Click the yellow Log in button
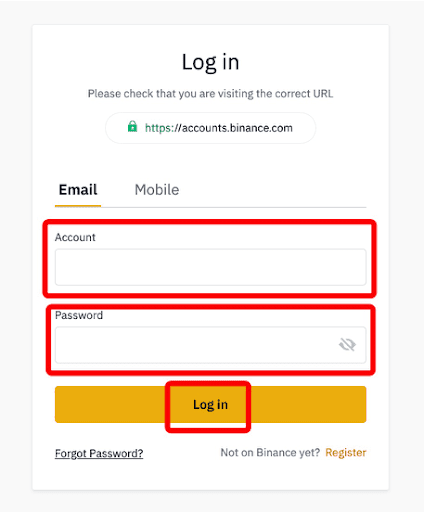Viewport: 424px width, 512px height. click(x=211, y=404)
